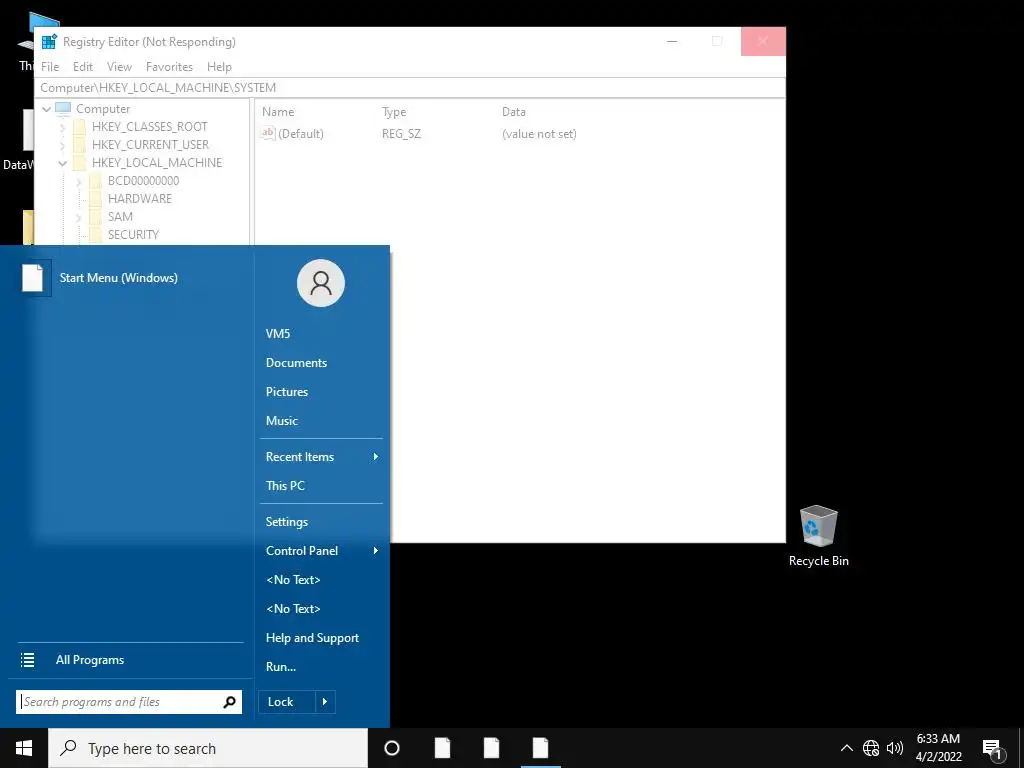
Task: Click the REG_SZ type cell
Action: 402,134
